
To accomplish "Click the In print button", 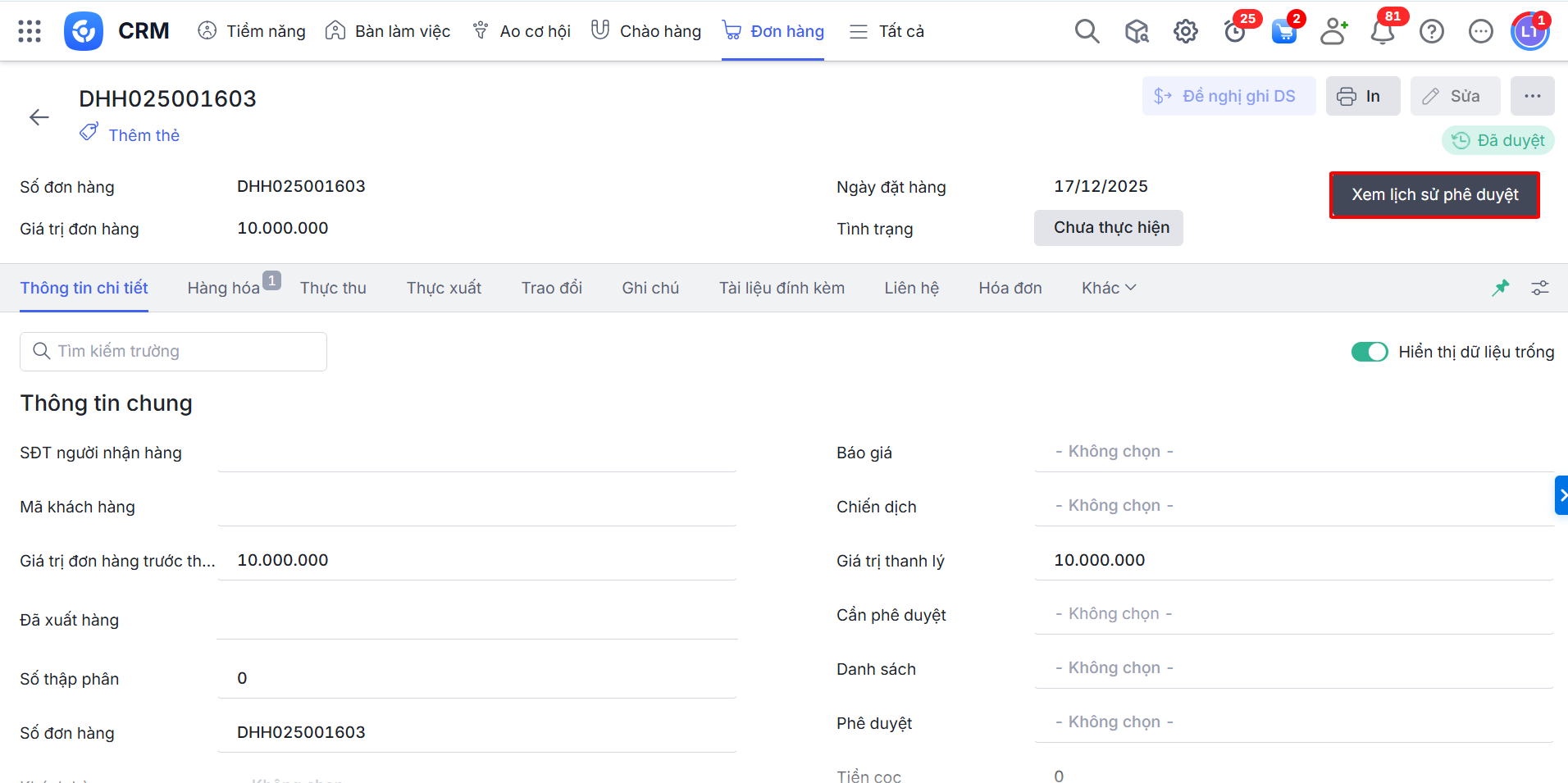I will (x=1362, y=96).
